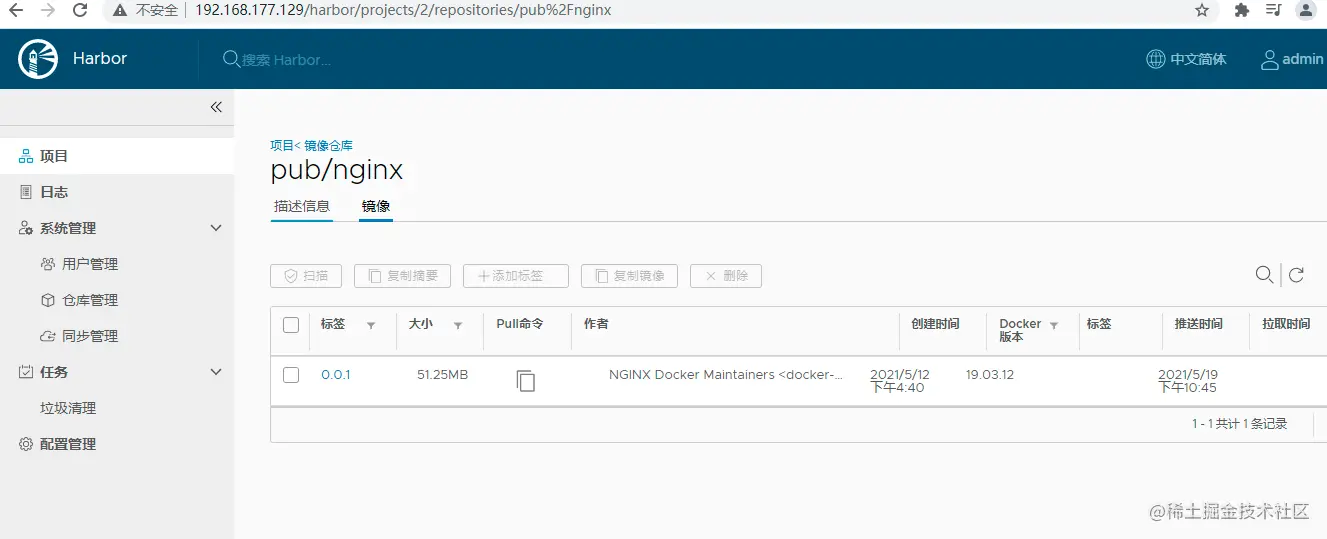Open filter for 大小 size column

(458, 326)
